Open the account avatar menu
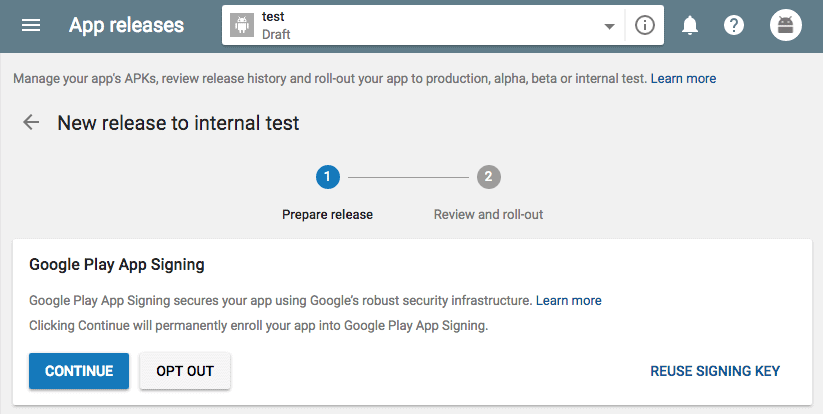The image size is (823, 414). 785,25
